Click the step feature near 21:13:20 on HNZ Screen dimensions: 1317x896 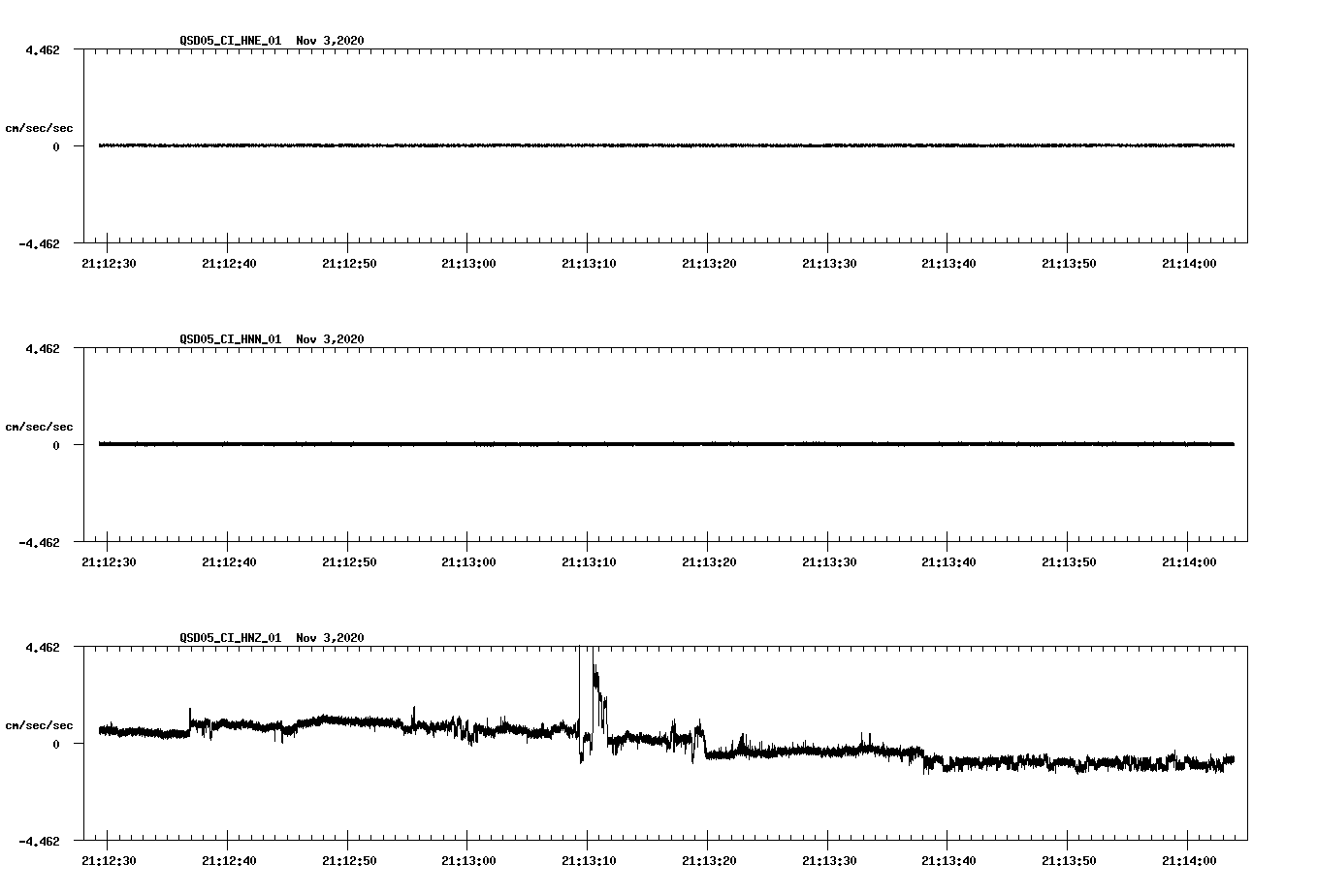pos(705,752)
